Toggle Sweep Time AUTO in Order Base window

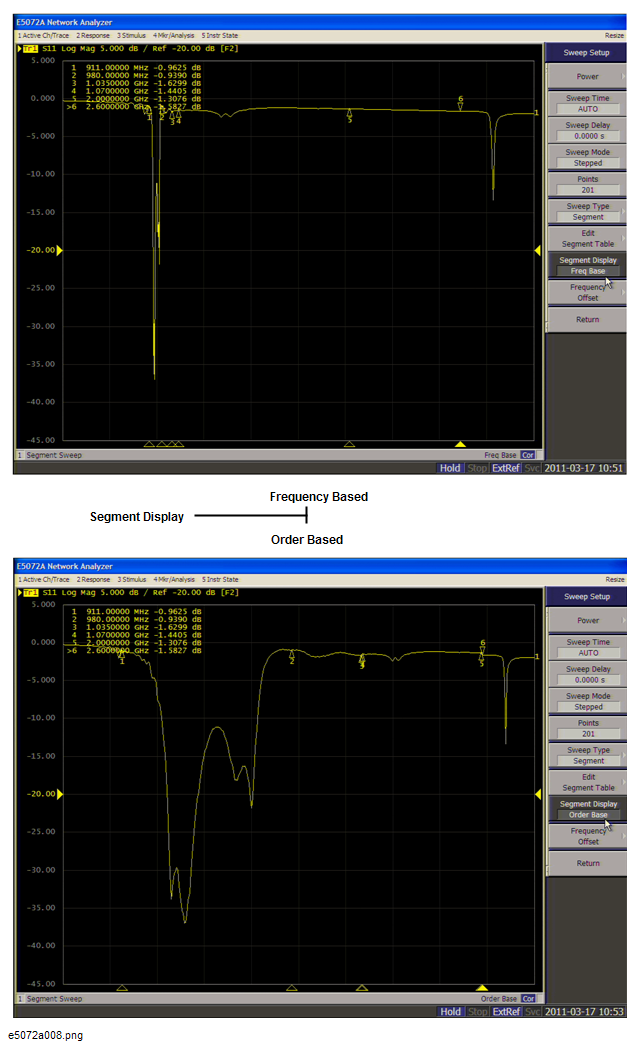click(x=587, y=647)
